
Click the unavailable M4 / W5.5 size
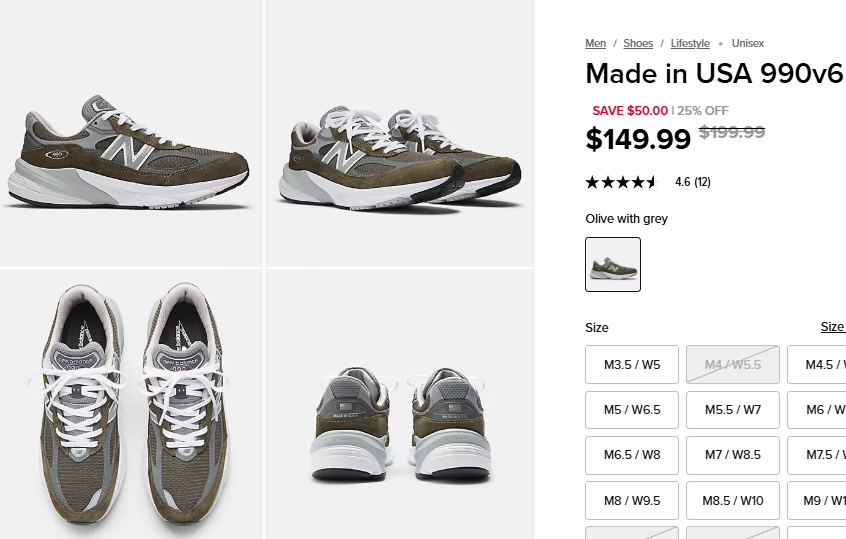[x=733, y=365]
